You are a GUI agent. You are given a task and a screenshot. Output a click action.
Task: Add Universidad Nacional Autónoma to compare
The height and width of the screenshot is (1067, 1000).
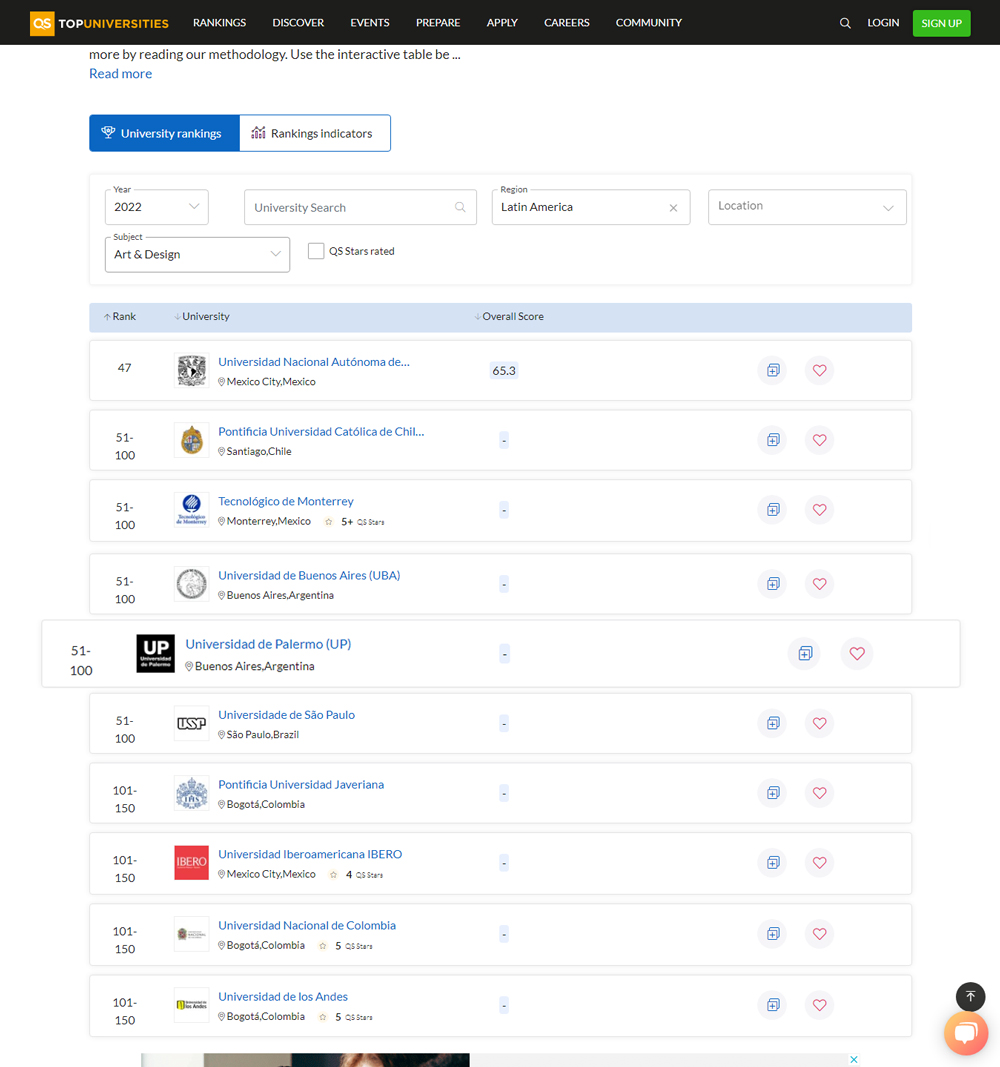(773, 370)
